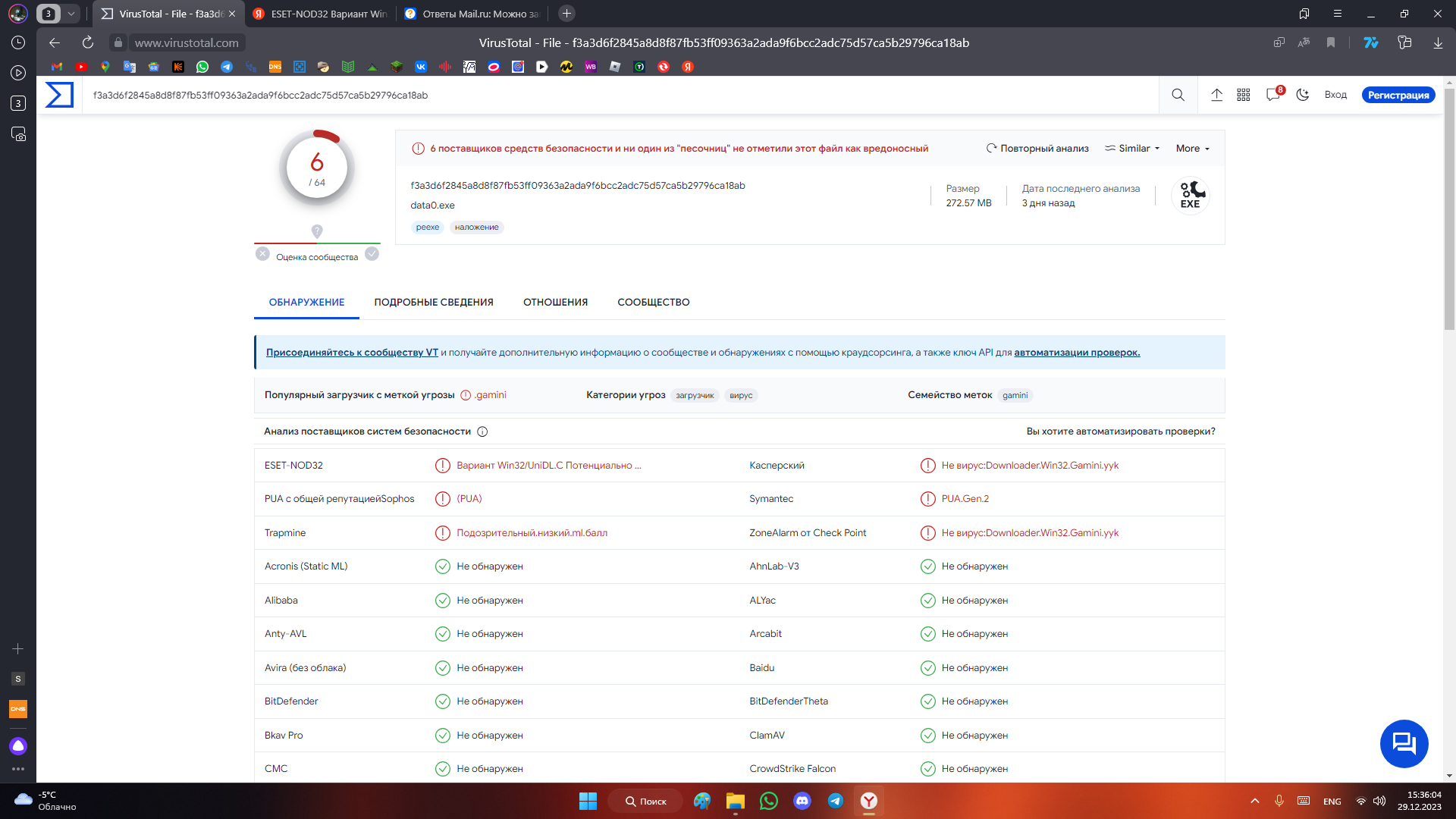The height and width of the screenshot is (819, 1456).
Task: Click taskbar Поиск search box
Action: tap(645, 801)
